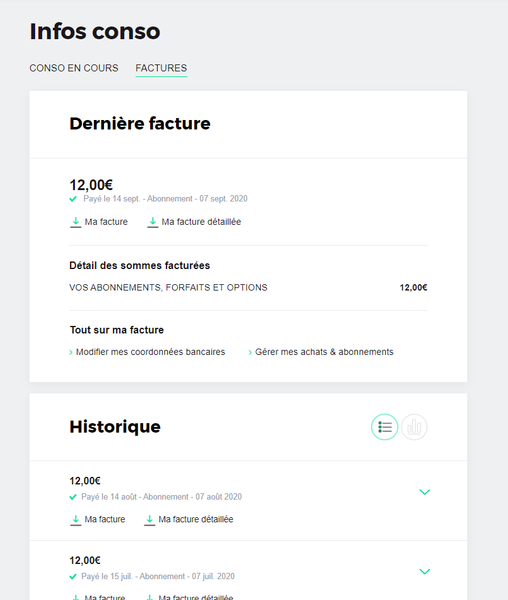
Task: Click July 2020 Ma facture download link
Action: tap(105, 597)
